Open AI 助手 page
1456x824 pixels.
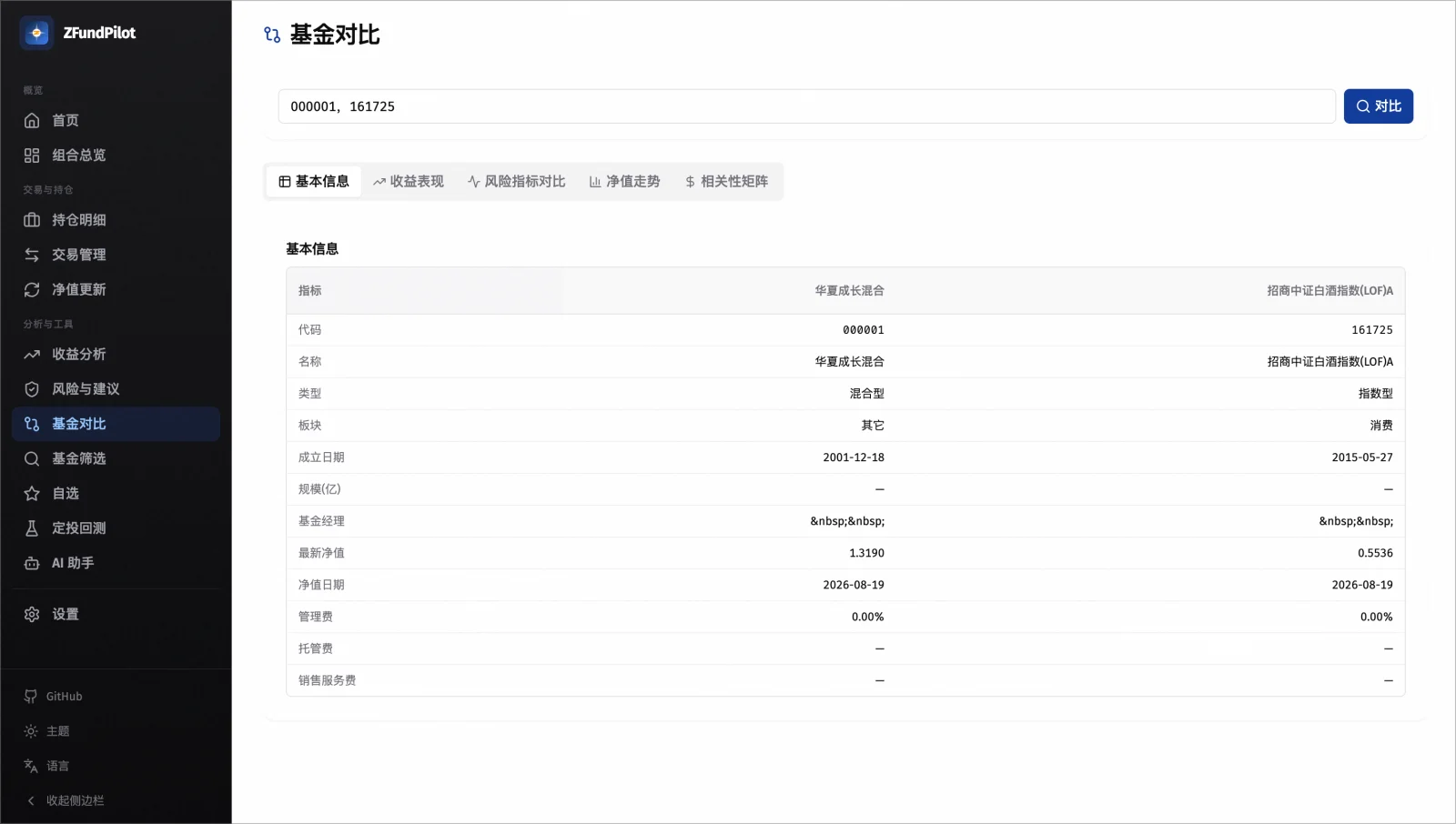tap(116, 563)
